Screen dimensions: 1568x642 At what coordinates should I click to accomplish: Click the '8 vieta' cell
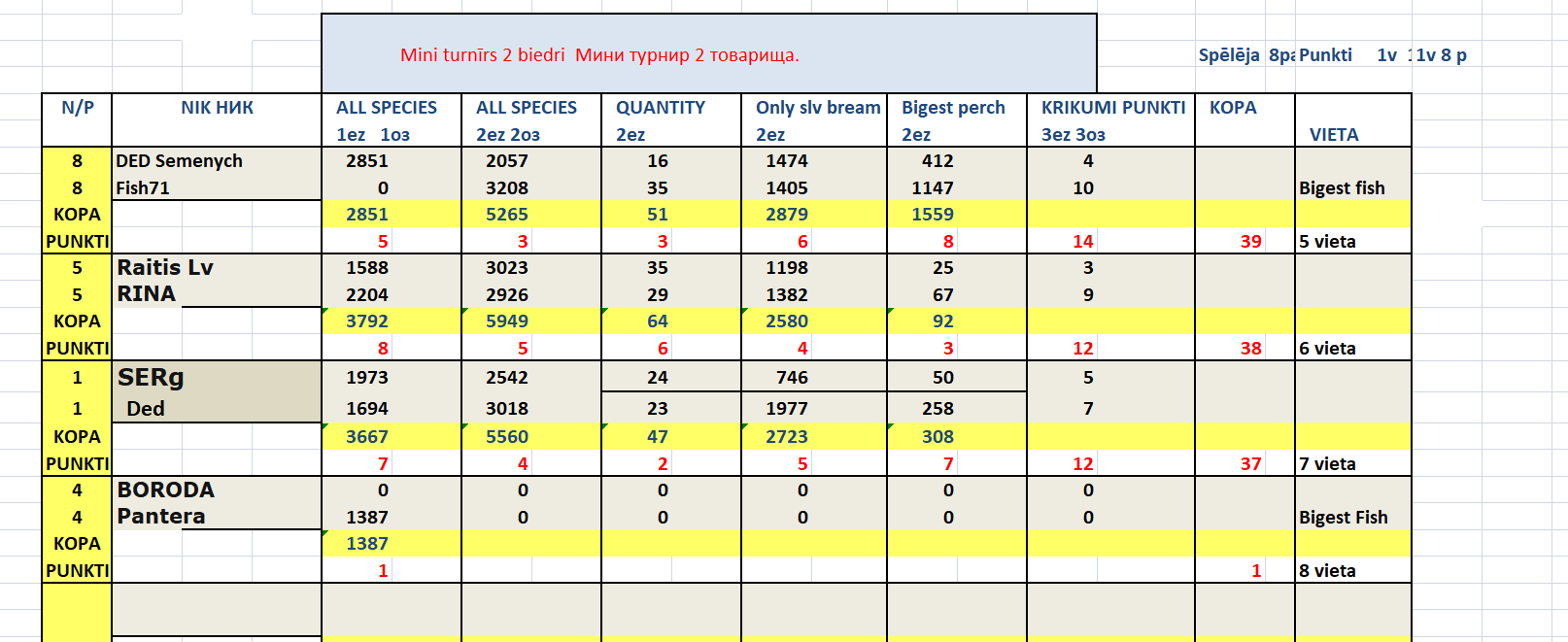click(1327, 571)
